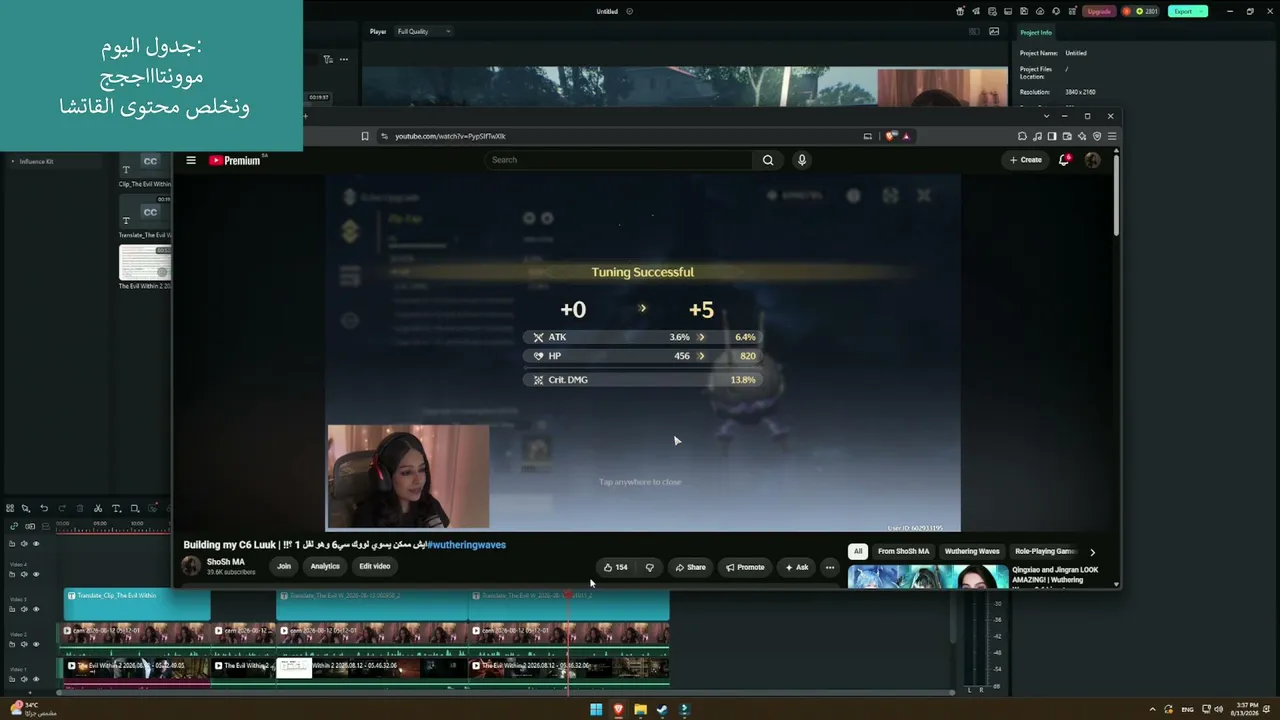Click the Join channel button
This screenshot has width=1280, height=720.
pyautogui.click(x=284, y=566)
